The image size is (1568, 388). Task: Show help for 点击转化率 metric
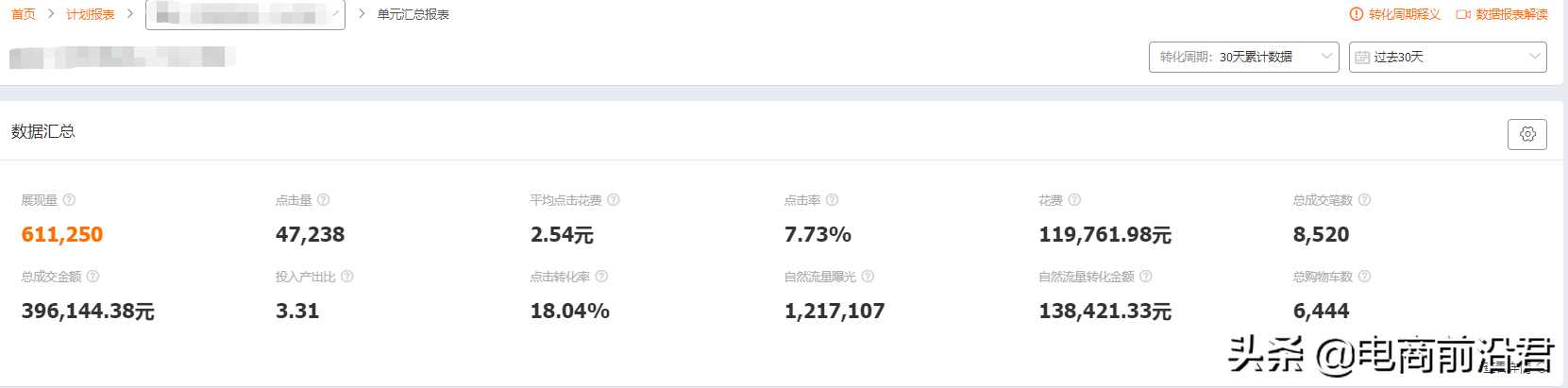(x=601, y=277)
